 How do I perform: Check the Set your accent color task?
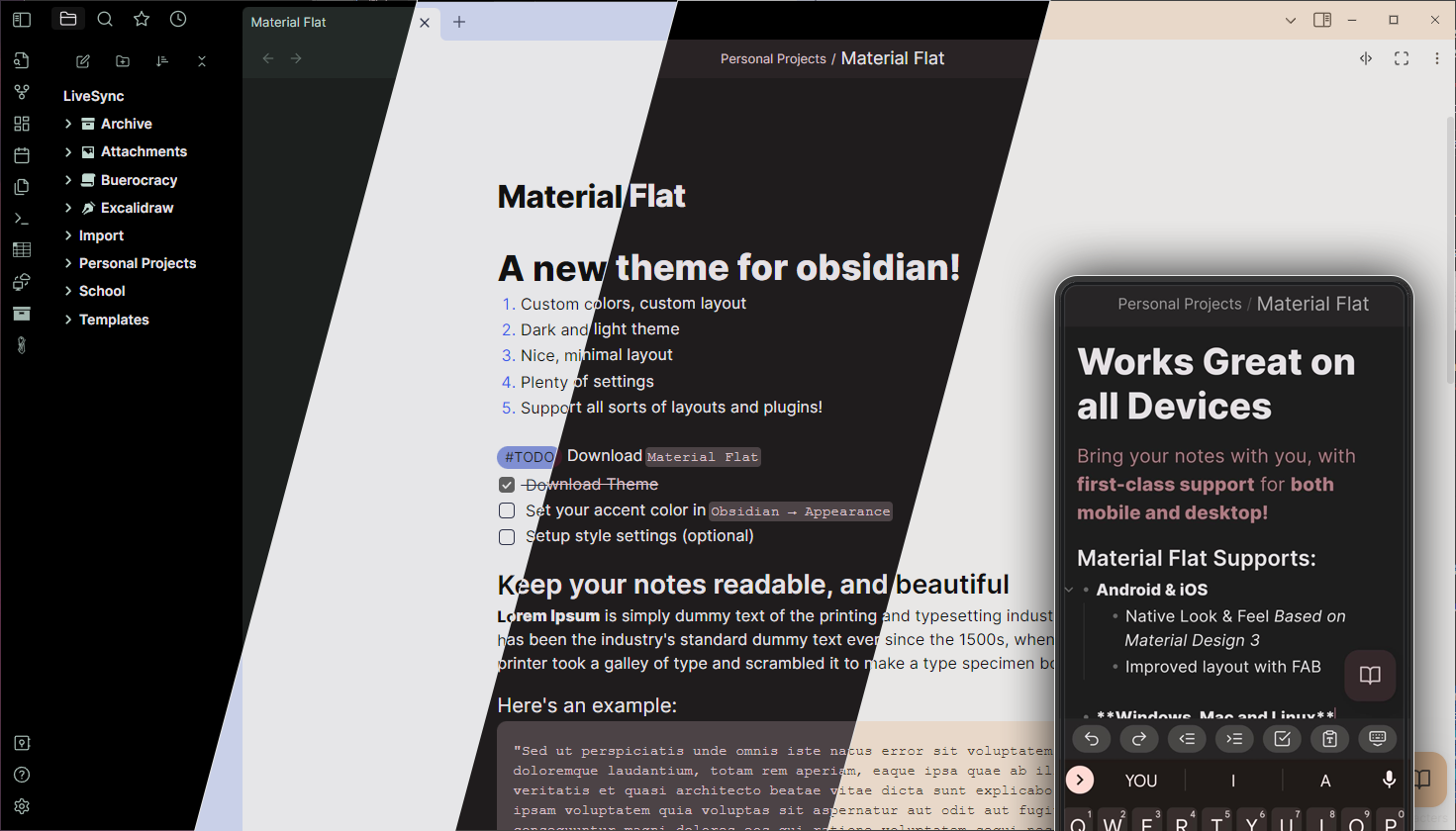(x=507, y=510)
